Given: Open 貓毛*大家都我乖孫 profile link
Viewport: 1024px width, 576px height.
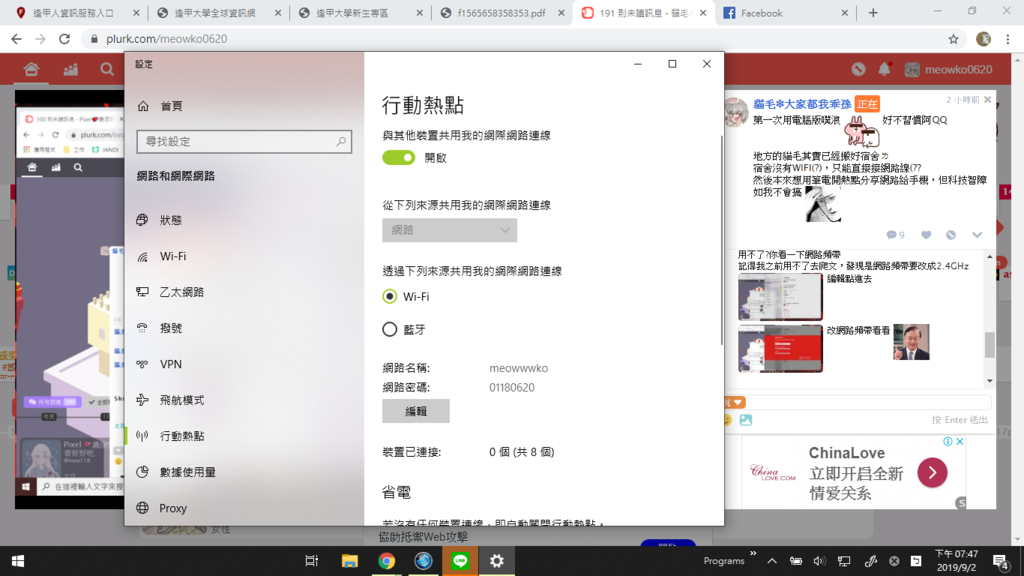Looking at the screenshot, I should (x=802, y=104).
